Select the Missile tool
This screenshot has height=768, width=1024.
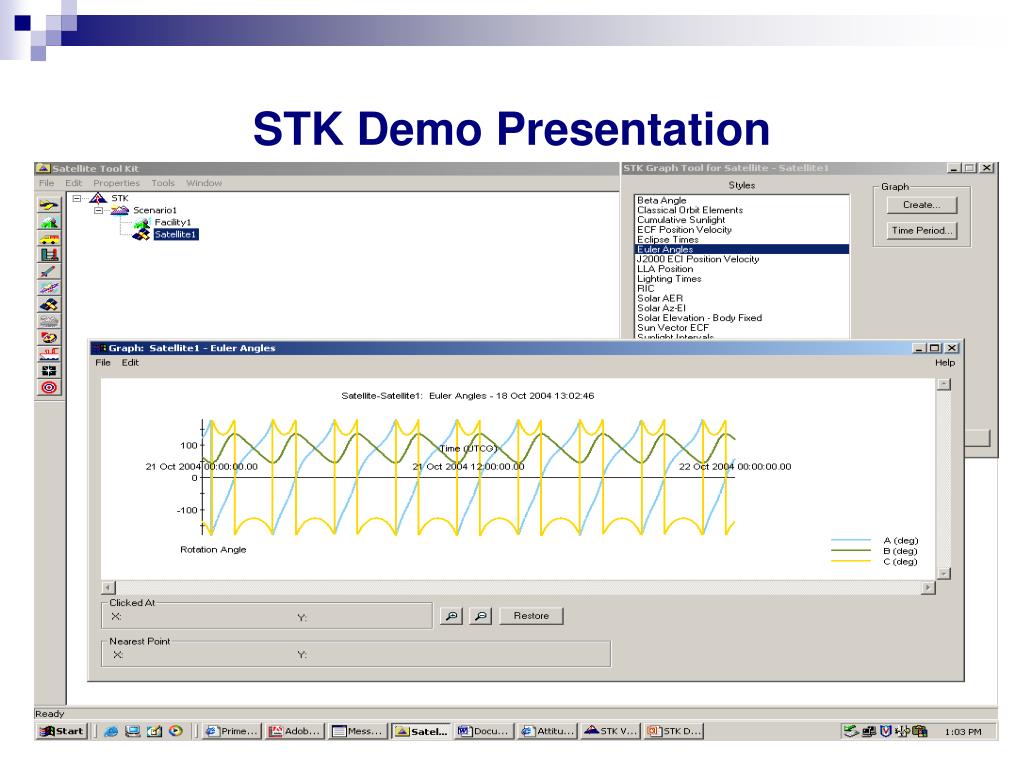point(49,272)
